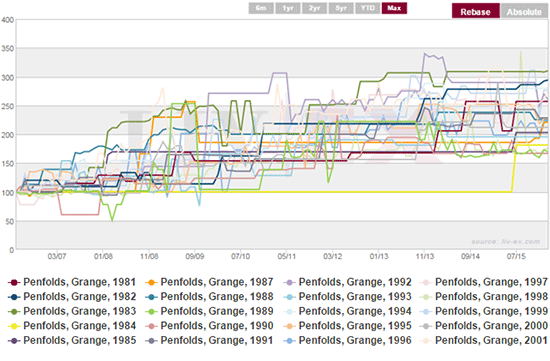This screenshot has height=361, width=550.
Task: Click the Penfolds, Grange, 1992 legend entry
Action: coord(347,282)
